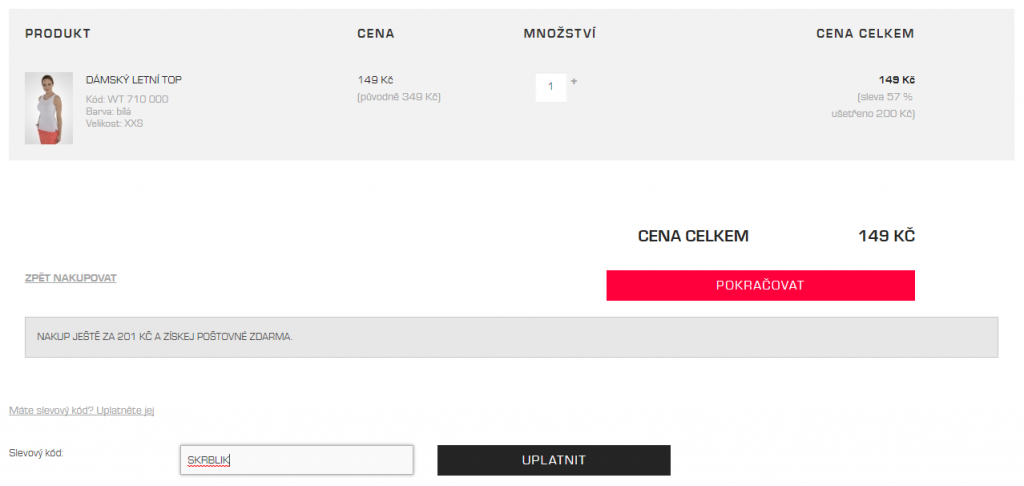Click the CENA CELKEM column header
The width and height of the screenshot is (1024, 486).
click(865, 34)
